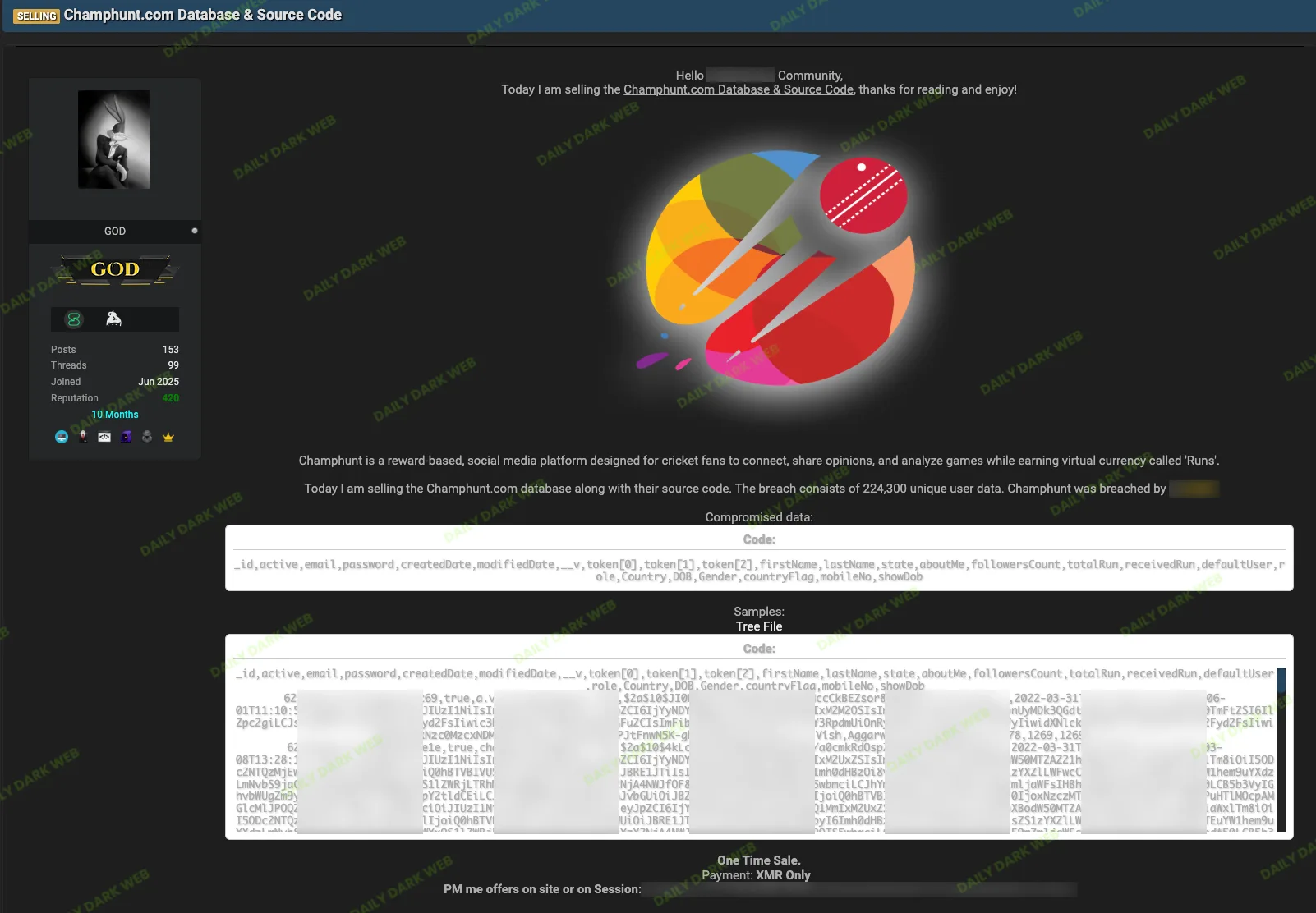
Task: Click the green reputation score 420
Action: click(170, 398)
